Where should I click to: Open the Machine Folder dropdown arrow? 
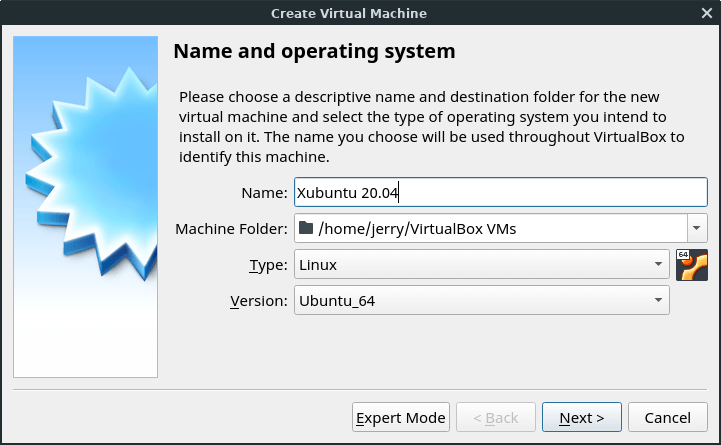(x=697, y=228)
